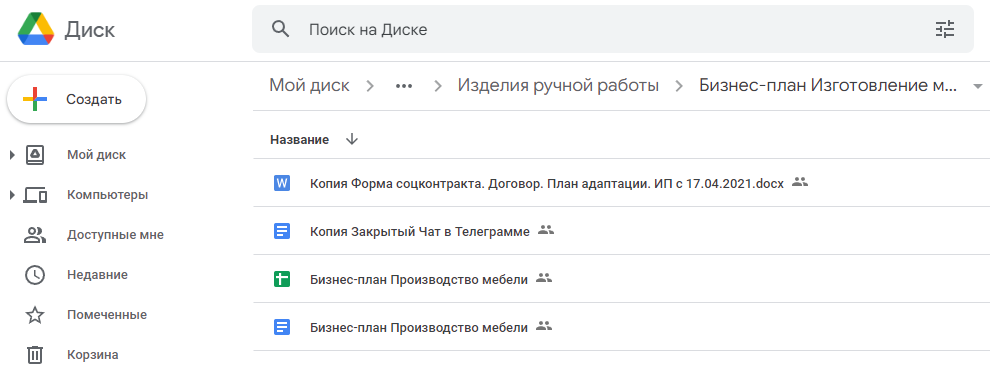Click the green Sheets icon for Бизнес-план
Screen dimensions: 990x370
coord(282,279)
